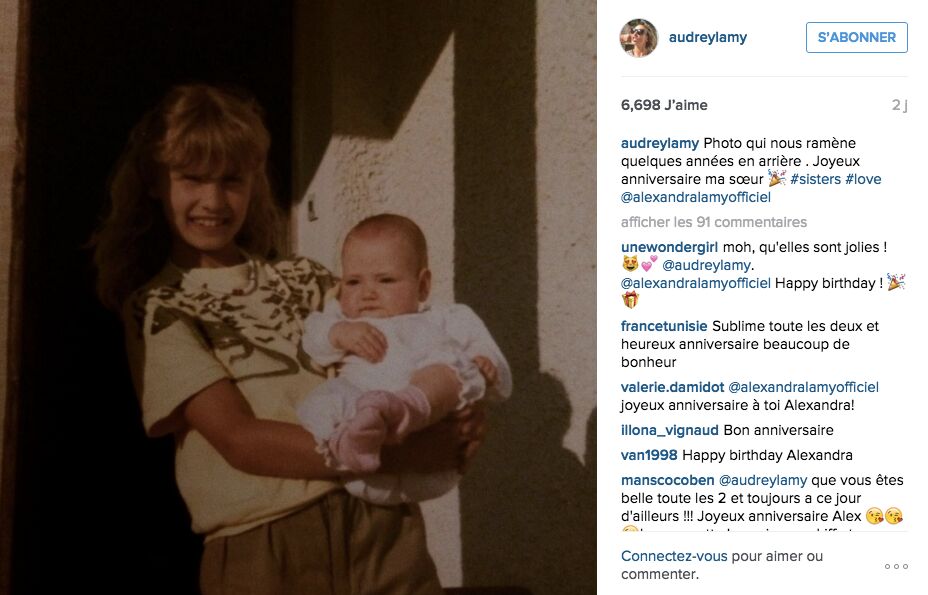Click the S'ABONNER follow button
This screenshot has height=595, width=928.
(856, 37)
